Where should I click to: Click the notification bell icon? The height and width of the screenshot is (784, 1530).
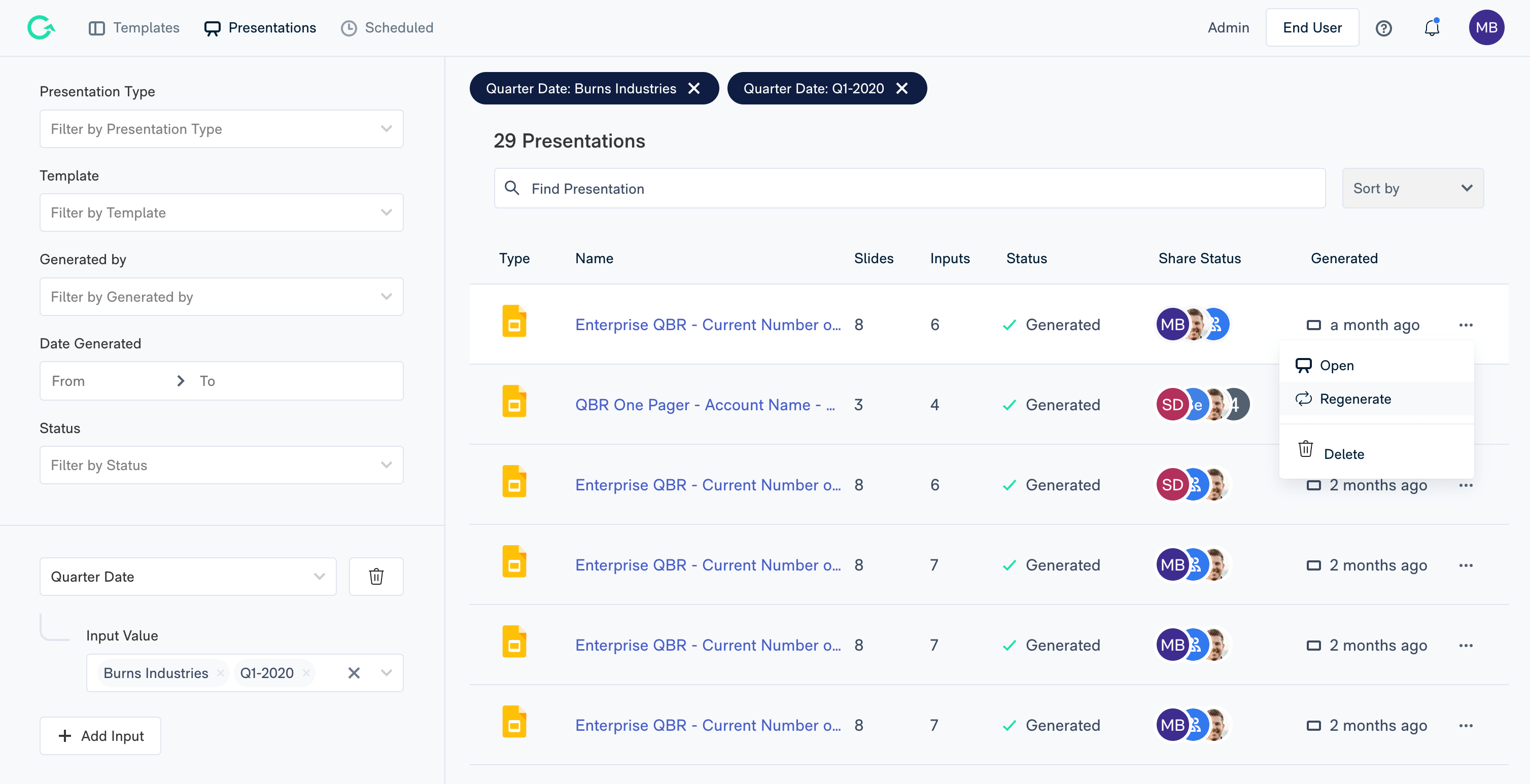pyautogui.click(x=1432, y=28)
